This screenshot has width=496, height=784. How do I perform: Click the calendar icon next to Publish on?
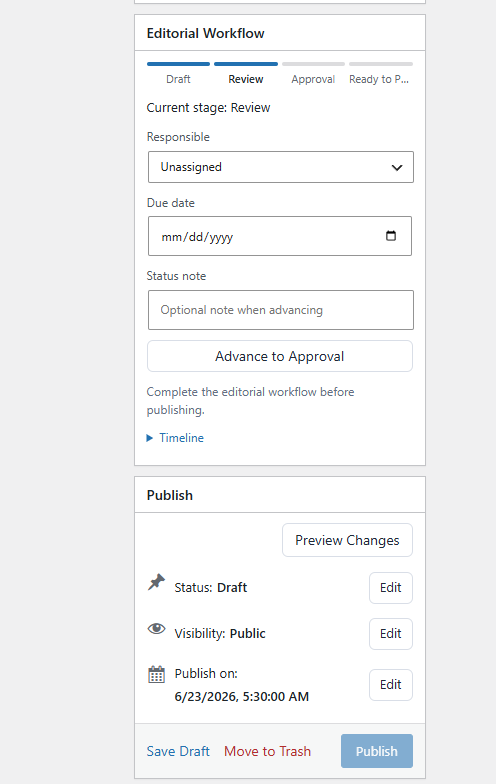pos(156,674)
